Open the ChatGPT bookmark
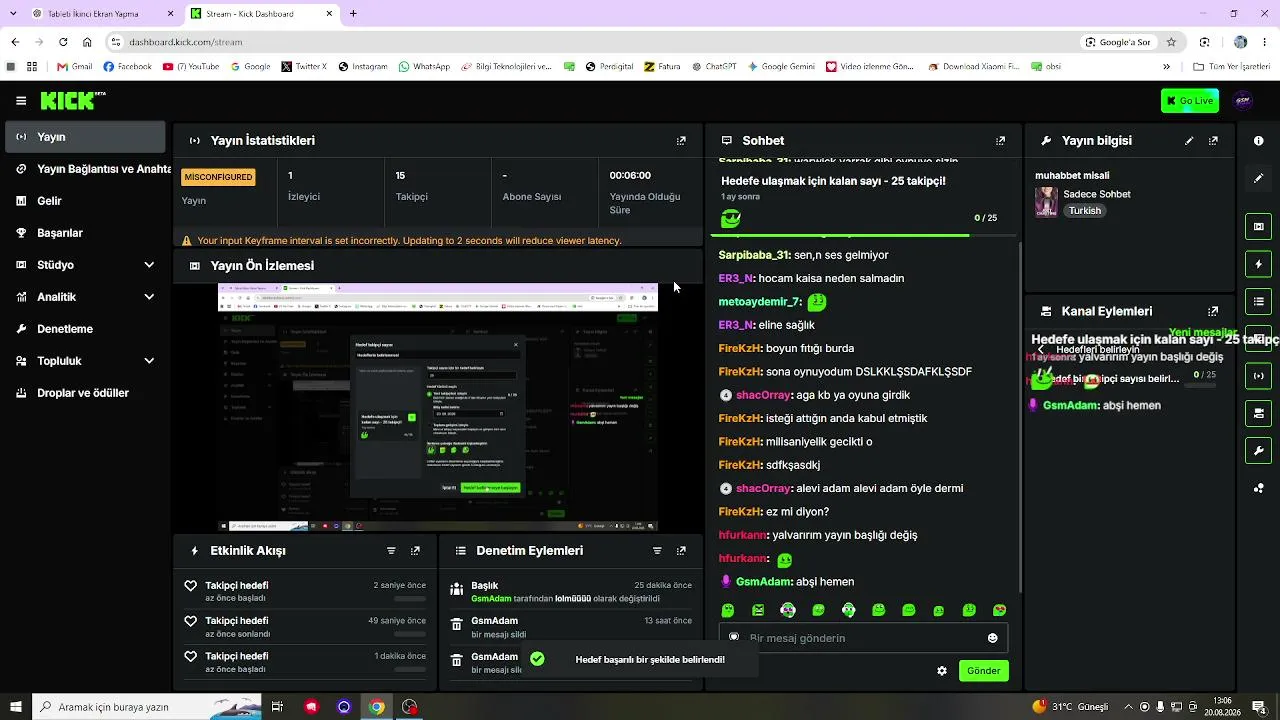The image size is (1280, 720). click(712, 67)
